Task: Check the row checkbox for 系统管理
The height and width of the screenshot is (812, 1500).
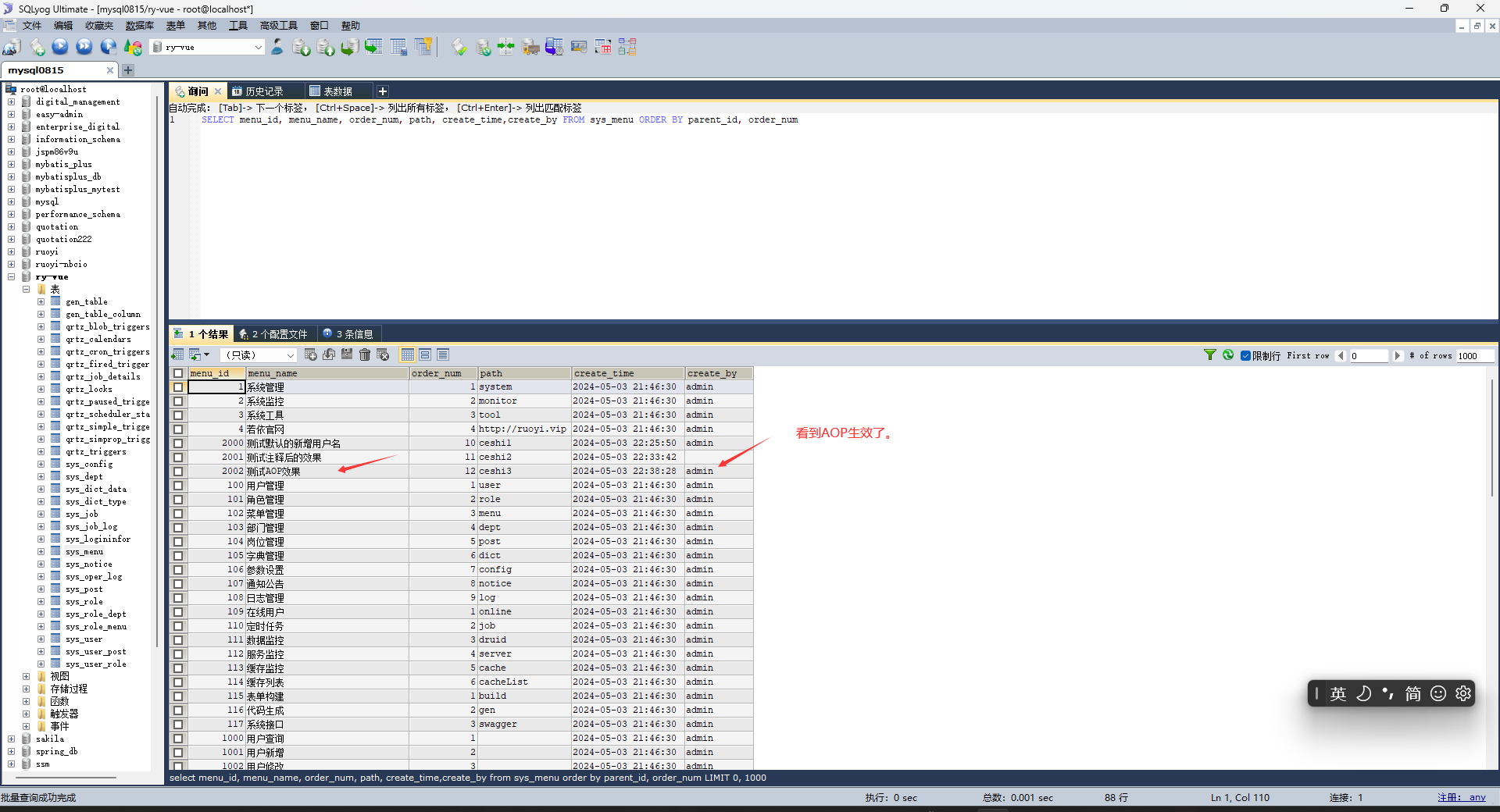Action: (x=178, y=387)
